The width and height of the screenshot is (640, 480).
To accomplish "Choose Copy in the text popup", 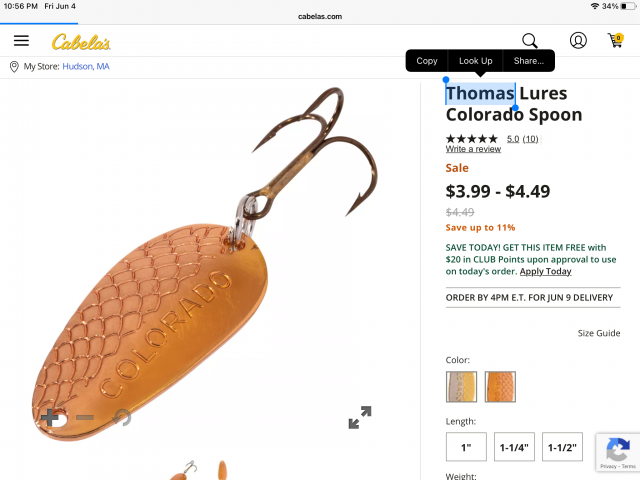I will click(x=427, y=61).
